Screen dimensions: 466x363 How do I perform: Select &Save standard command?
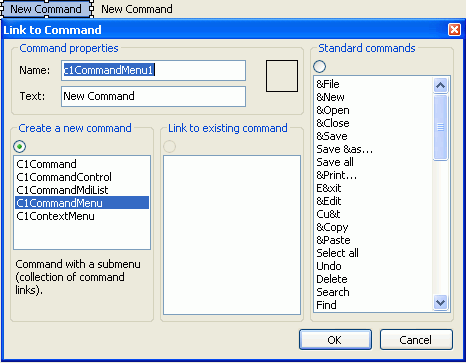pos(373,136)
